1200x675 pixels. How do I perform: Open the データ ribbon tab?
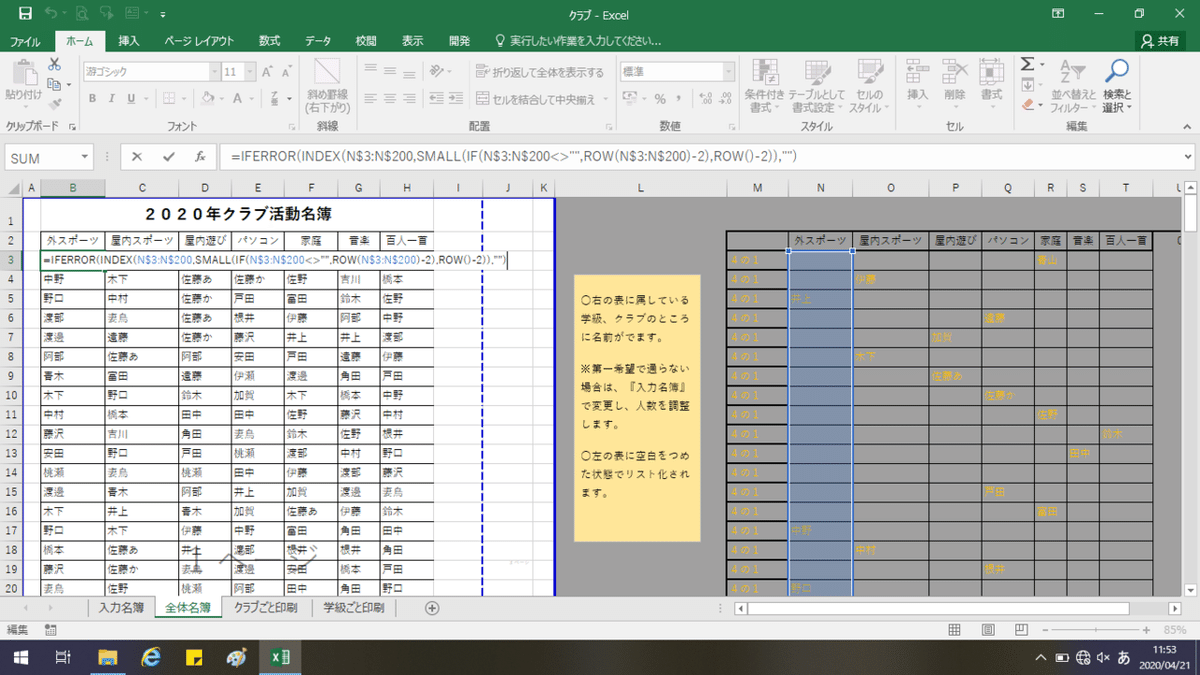[318, 42]
